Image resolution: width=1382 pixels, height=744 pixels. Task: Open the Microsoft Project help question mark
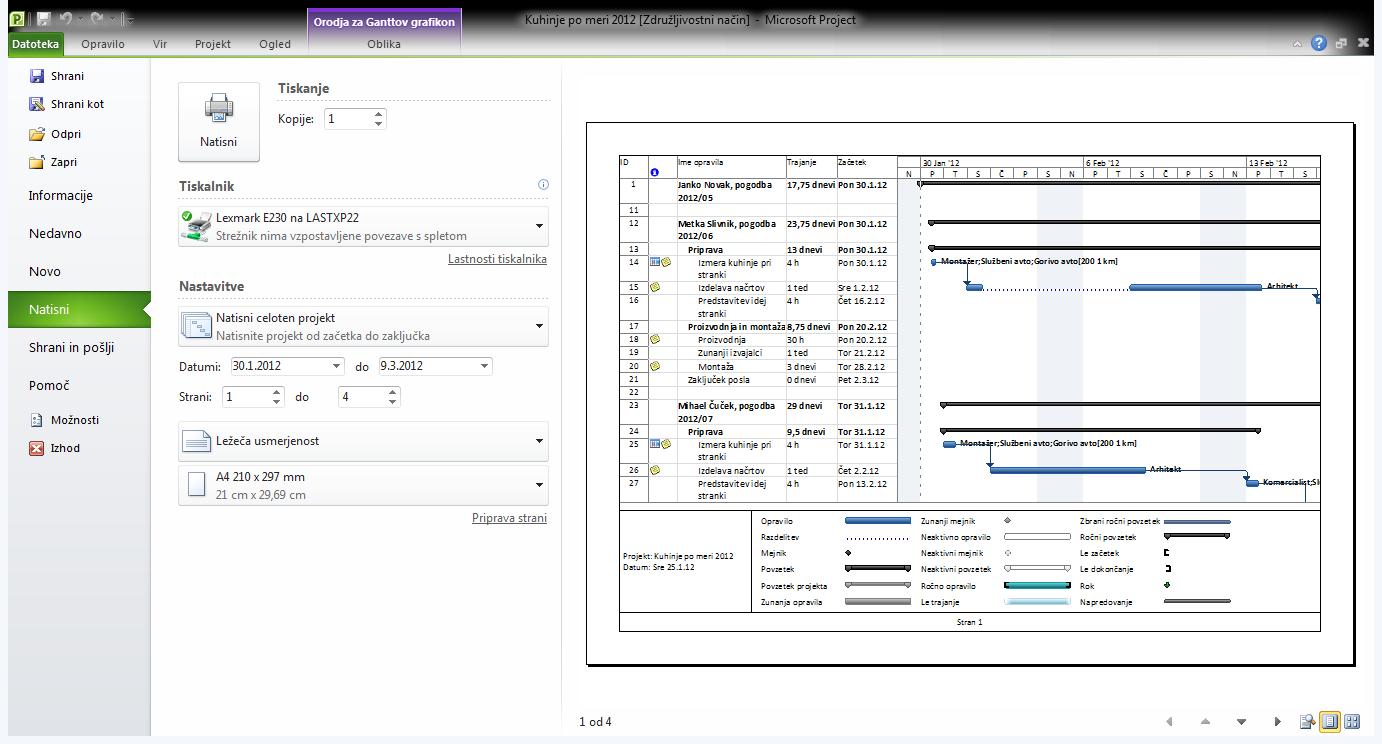tap(1319, 43)
